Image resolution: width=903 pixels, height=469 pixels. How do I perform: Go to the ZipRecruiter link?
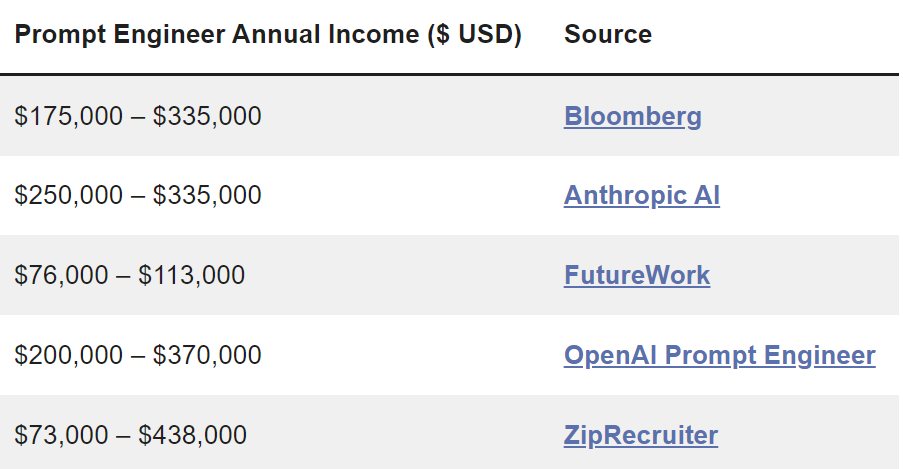pyautogui.click(x=640, y=435)
